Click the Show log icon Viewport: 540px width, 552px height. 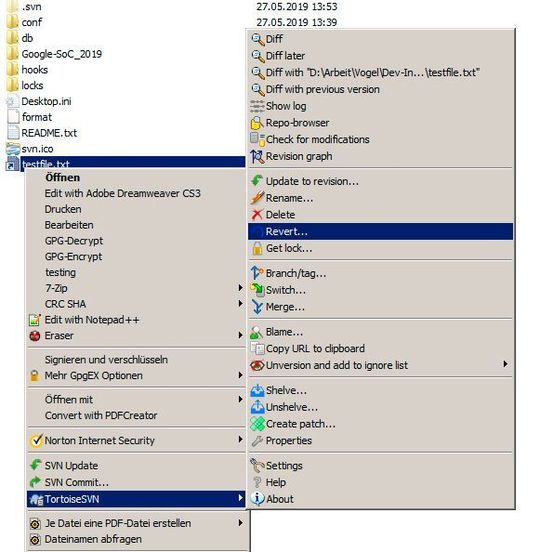pyautogui.click(x=257, y=106)
